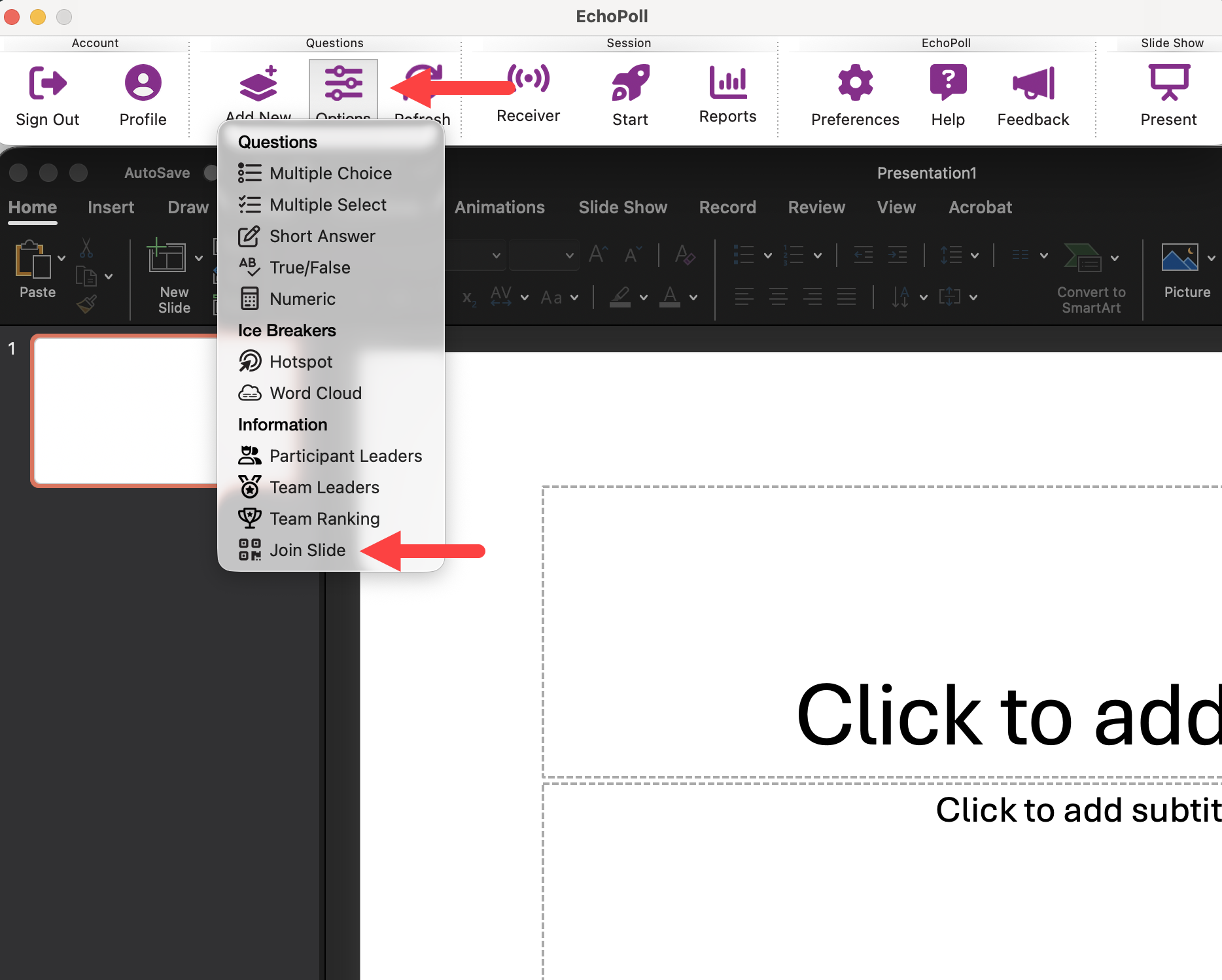Click Increase Font Size icon
This screenshot has width=1222, height=980.
pos(598,254)
